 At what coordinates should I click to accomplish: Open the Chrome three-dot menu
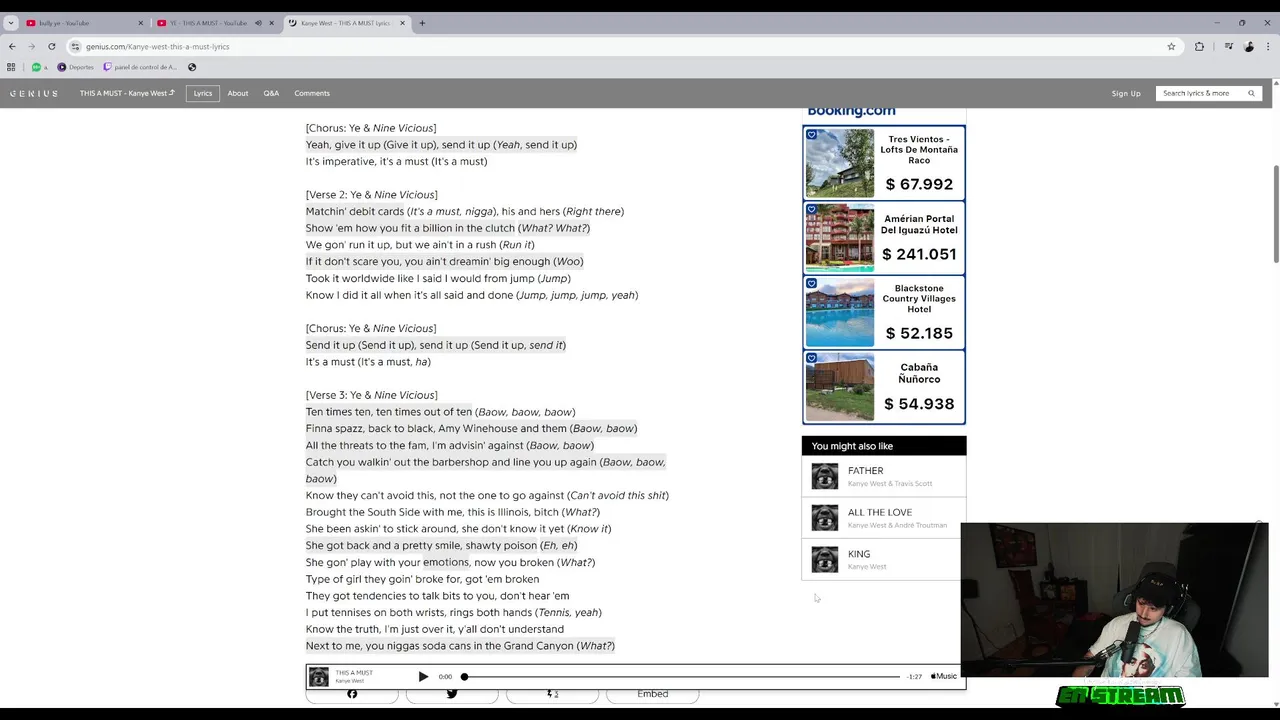1268,46
